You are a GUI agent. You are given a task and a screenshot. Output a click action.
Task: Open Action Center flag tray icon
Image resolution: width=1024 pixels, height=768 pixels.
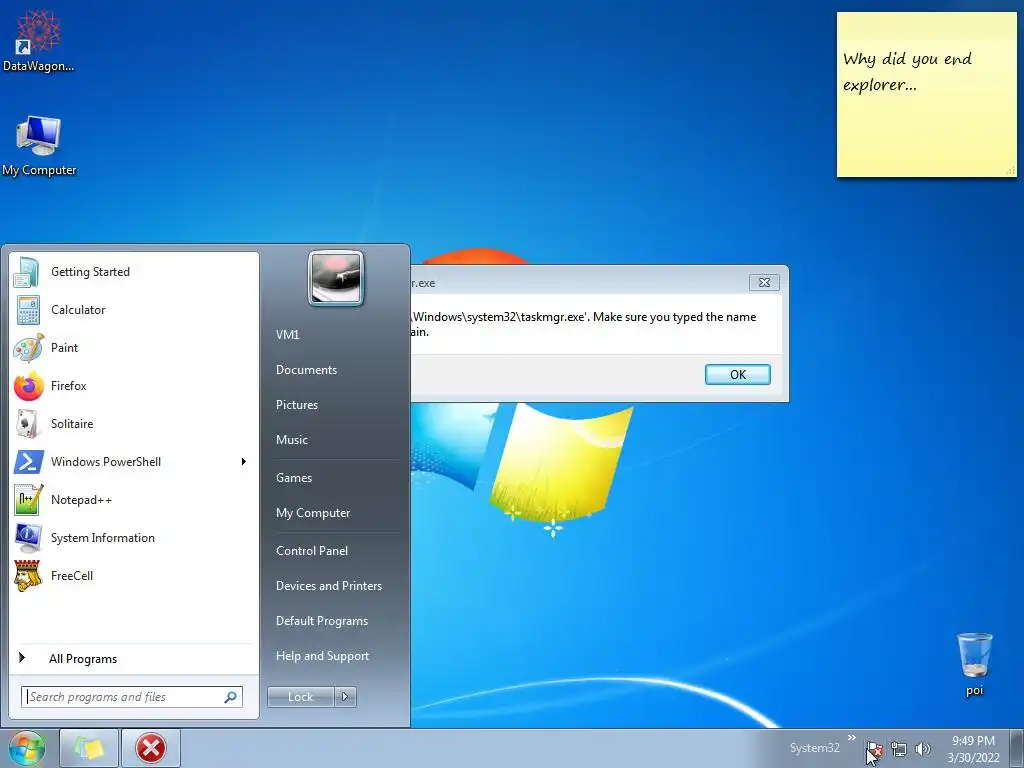(874, 749)
